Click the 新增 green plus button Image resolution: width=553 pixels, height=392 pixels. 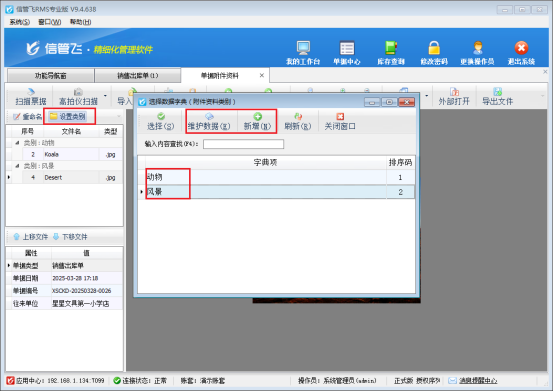tap(257, 121)
